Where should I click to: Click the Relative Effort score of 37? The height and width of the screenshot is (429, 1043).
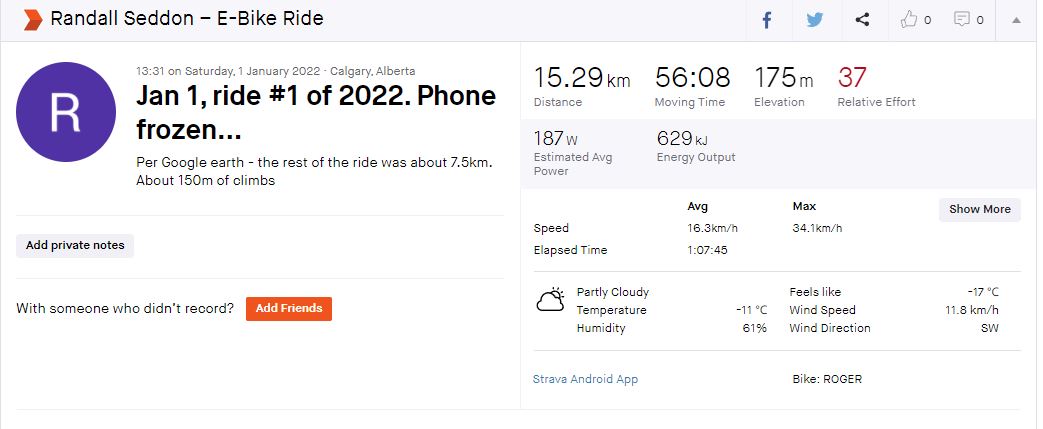click(852, 77)
